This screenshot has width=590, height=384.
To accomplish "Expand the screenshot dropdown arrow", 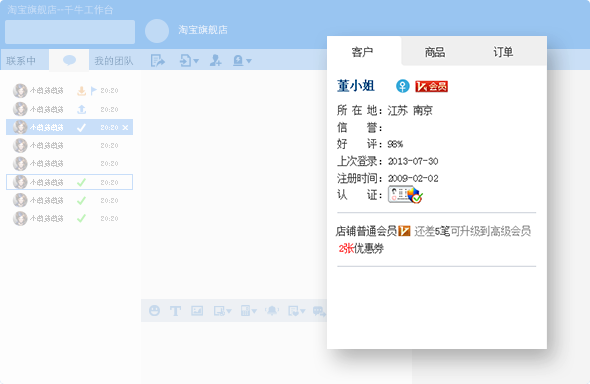I will 229,311.
